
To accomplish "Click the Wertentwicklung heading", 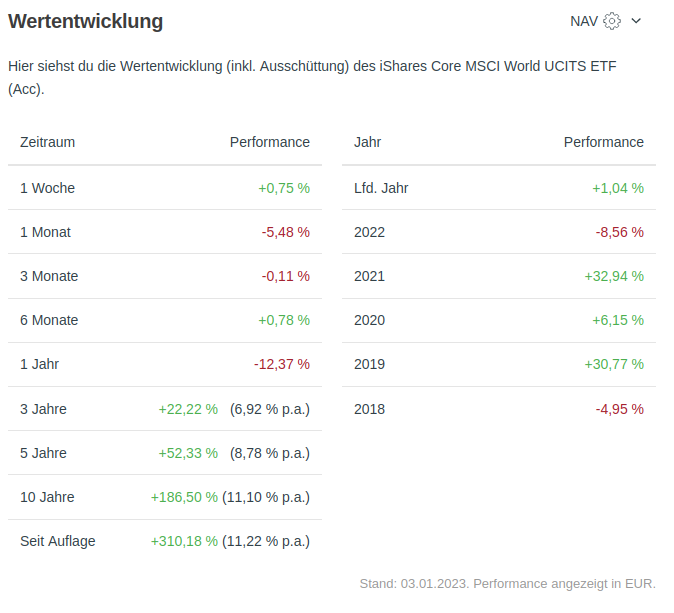I will point(85,21).
